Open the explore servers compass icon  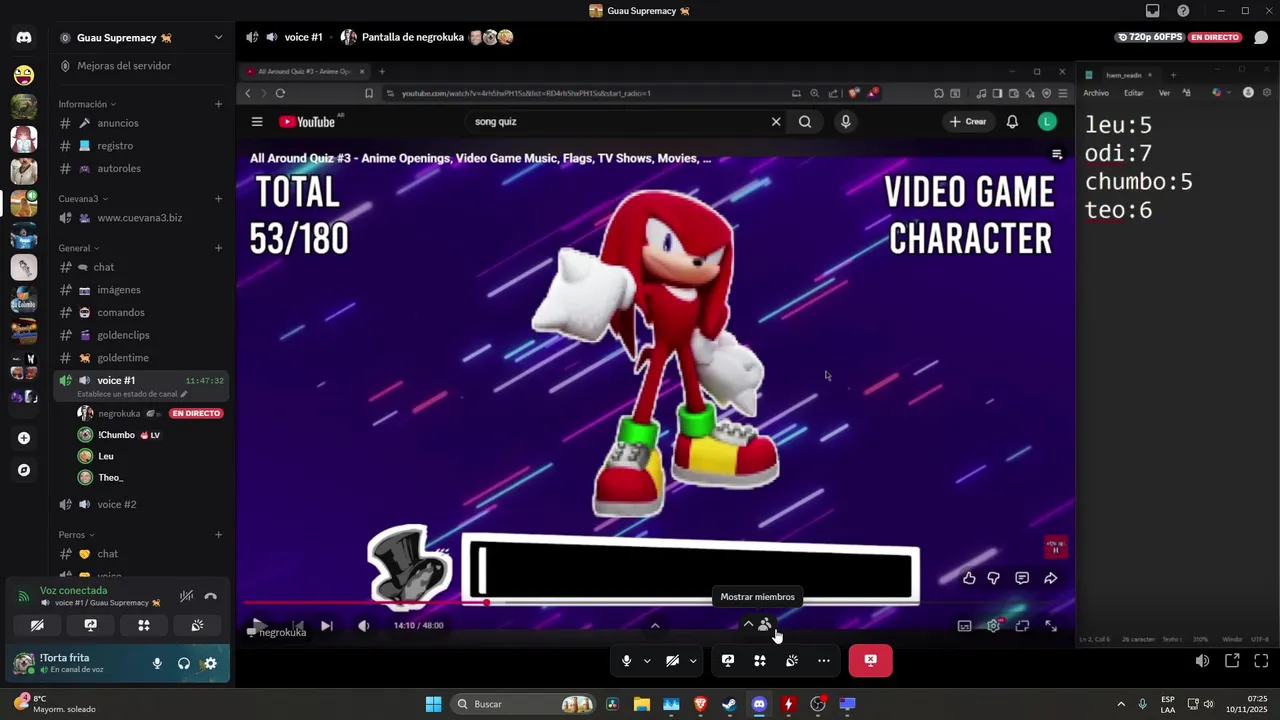coord(24,470)
